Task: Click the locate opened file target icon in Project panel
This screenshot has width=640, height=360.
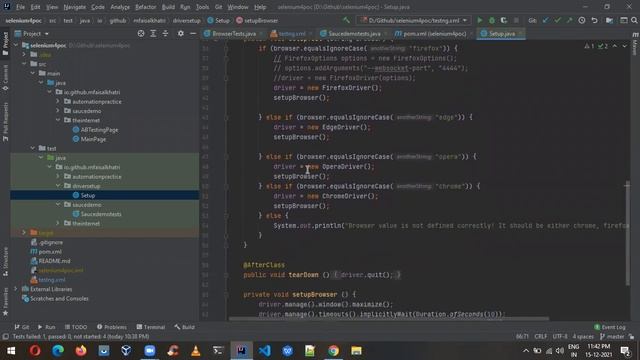Action: click(x=141, y=33)
